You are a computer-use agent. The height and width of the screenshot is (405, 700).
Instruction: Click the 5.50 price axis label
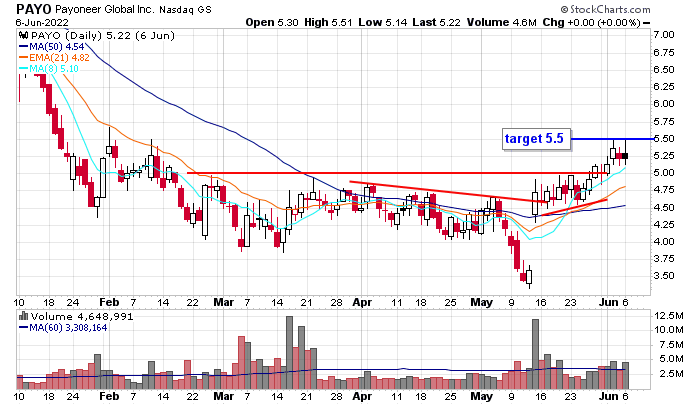tap(663, 138)
